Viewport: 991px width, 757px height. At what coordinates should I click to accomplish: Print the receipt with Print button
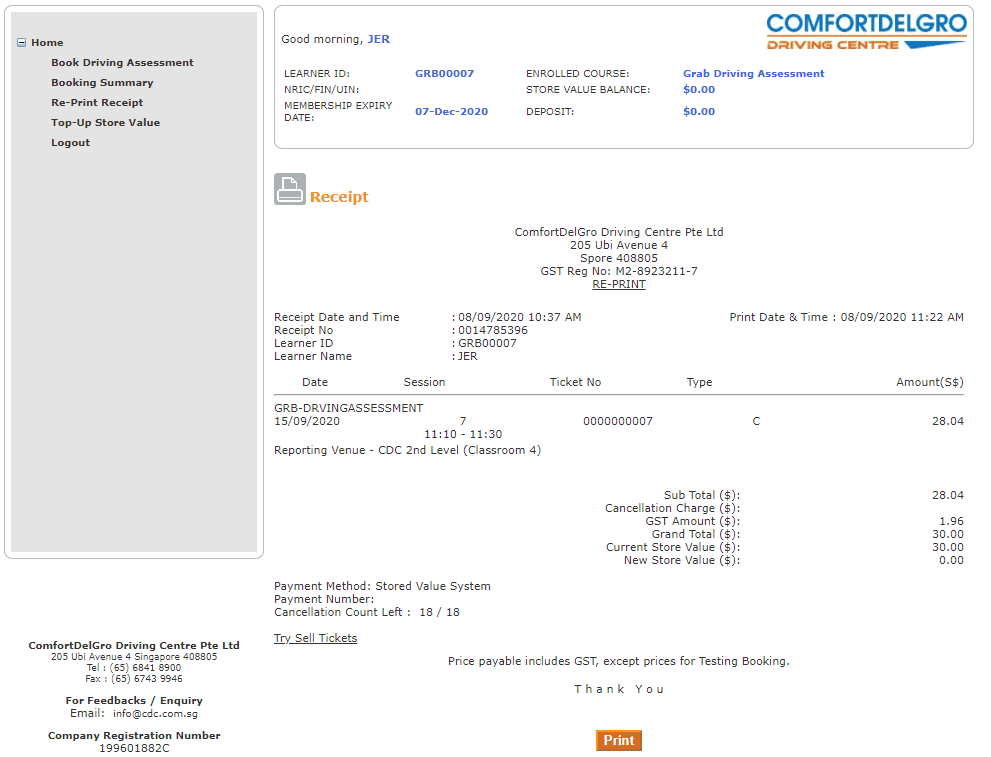pyautogui.click(x=619, y=741)
